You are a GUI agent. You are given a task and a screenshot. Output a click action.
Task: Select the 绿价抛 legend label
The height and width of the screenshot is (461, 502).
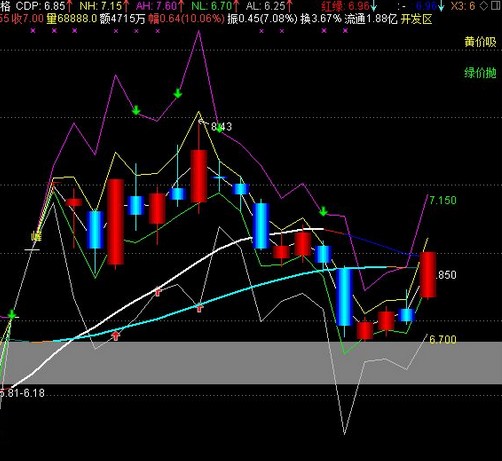click(x=480, y=72)
